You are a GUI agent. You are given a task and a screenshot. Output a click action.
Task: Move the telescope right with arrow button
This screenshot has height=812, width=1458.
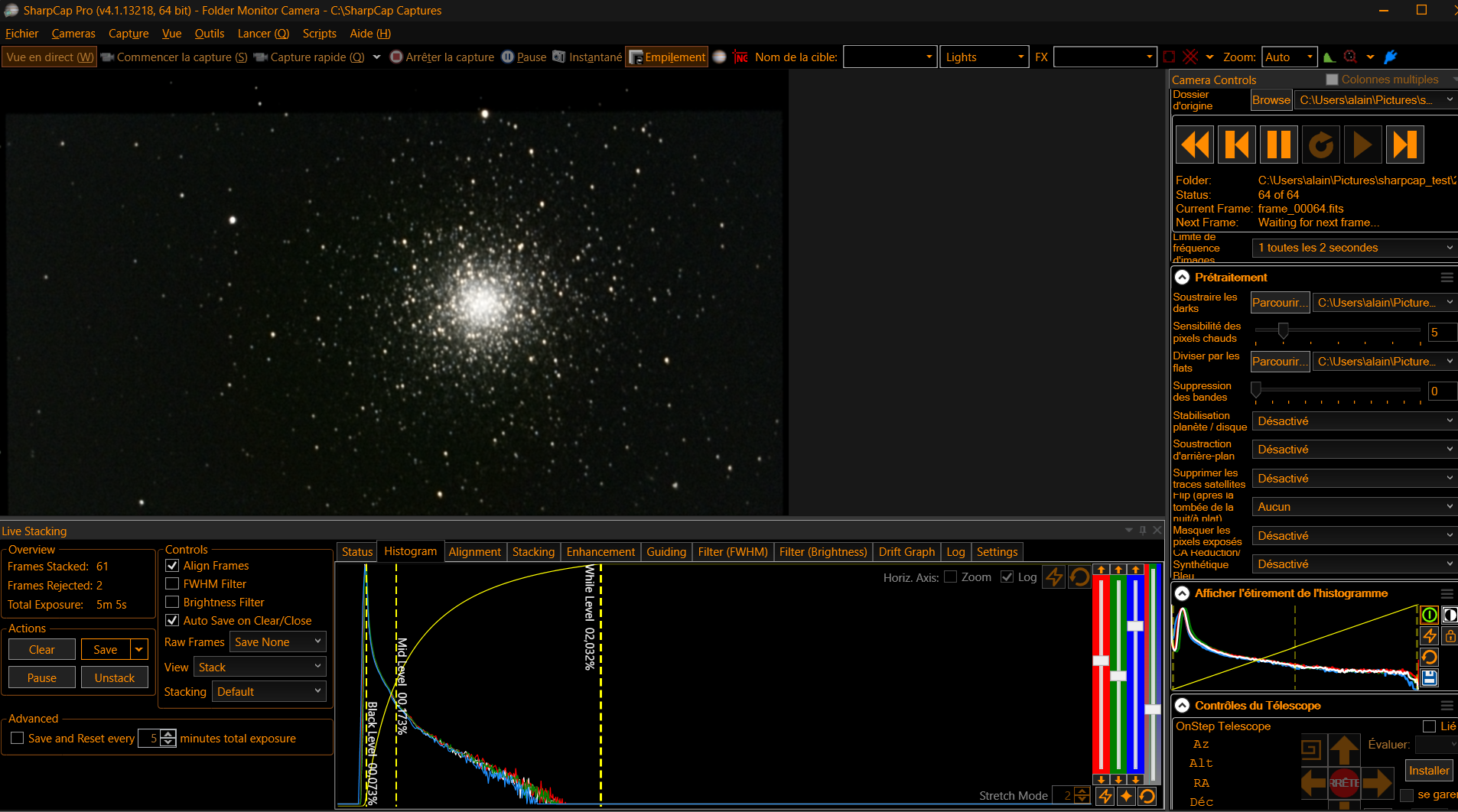pos(1377,783)
